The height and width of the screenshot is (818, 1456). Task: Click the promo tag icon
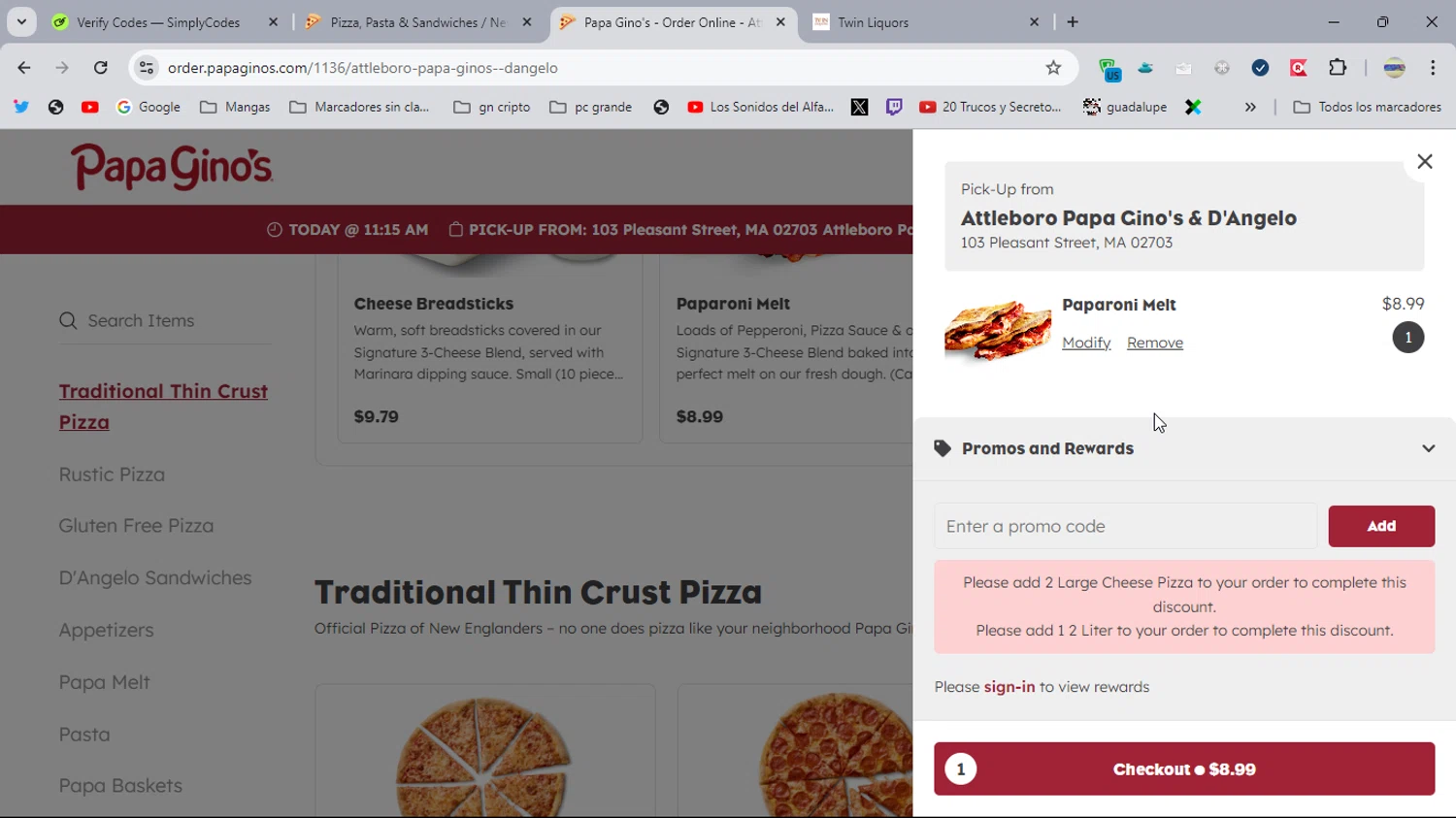pos(942,448)
